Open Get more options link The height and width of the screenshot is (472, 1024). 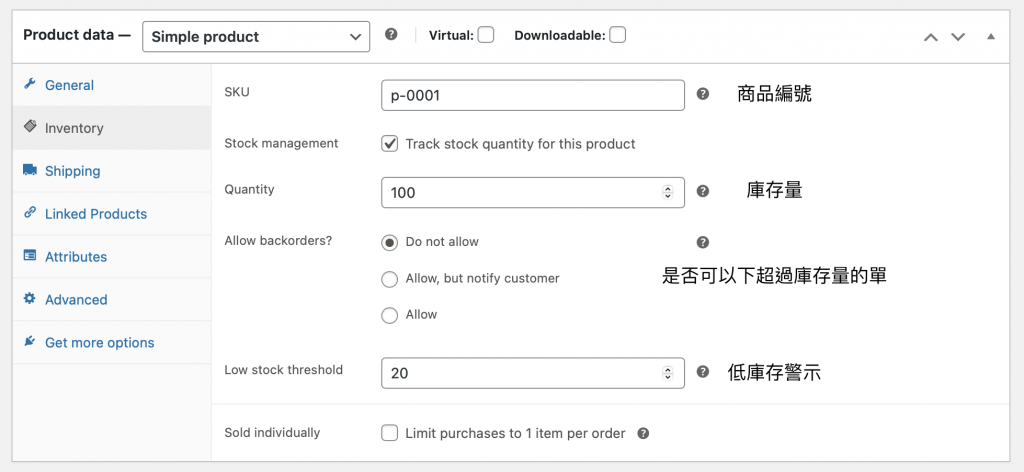point(99,343)
